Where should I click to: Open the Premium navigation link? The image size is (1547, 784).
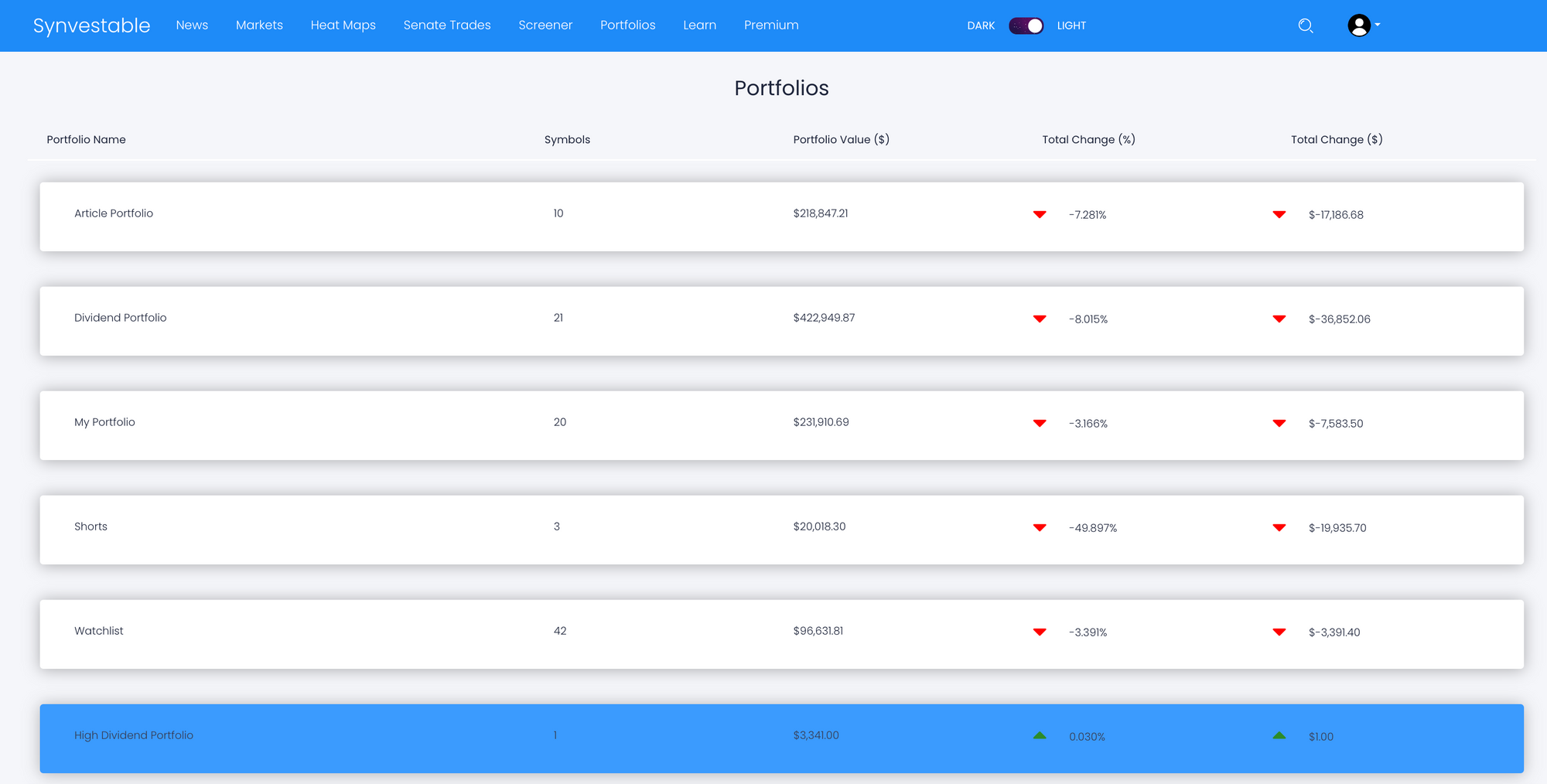pyautogui.click(x=771, y=26)
